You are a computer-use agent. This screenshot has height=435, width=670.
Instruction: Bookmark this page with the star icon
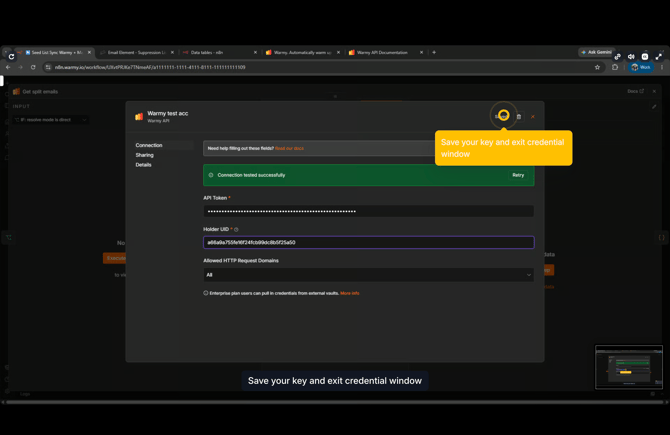point(597,67)
